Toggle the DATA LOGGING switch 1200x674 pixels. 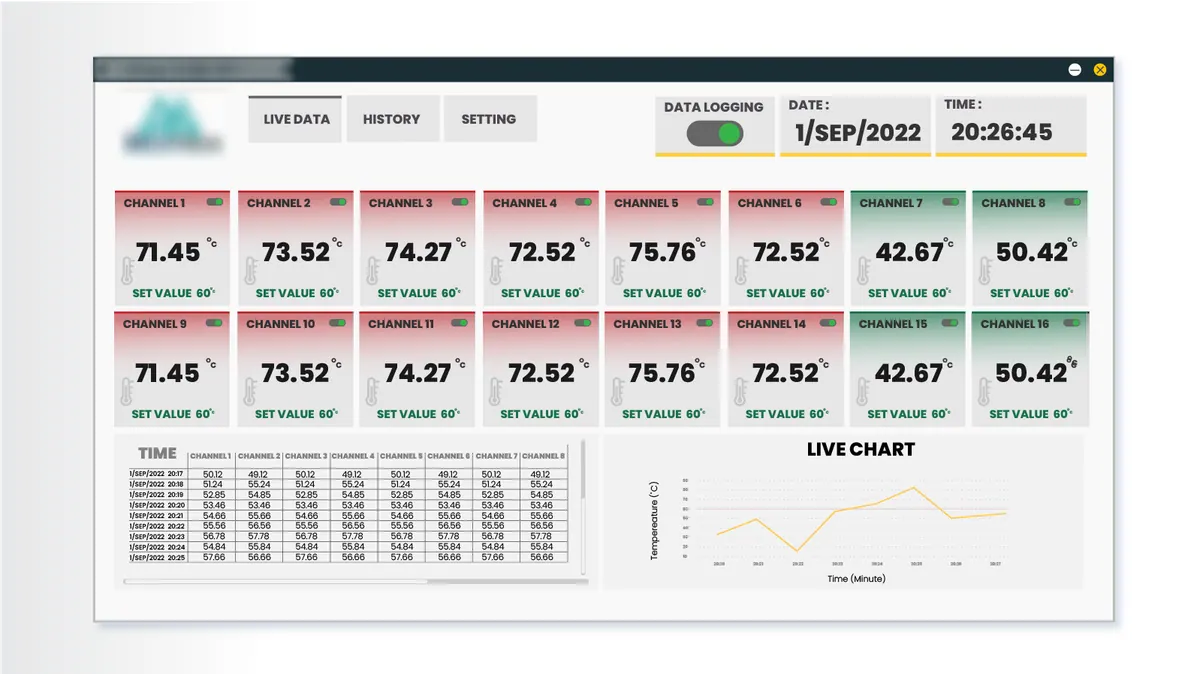tap(715, 134)
